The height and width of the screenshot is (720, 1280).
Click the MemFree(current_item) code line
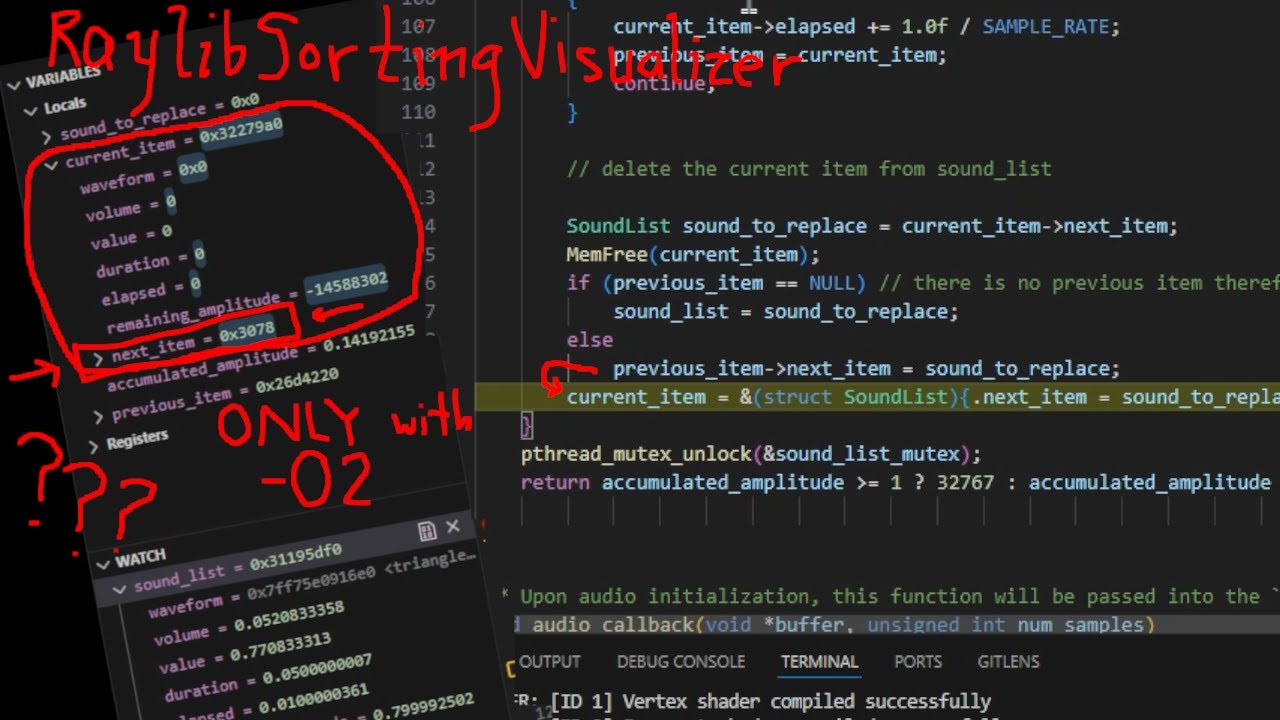click(x=693, y=254)
